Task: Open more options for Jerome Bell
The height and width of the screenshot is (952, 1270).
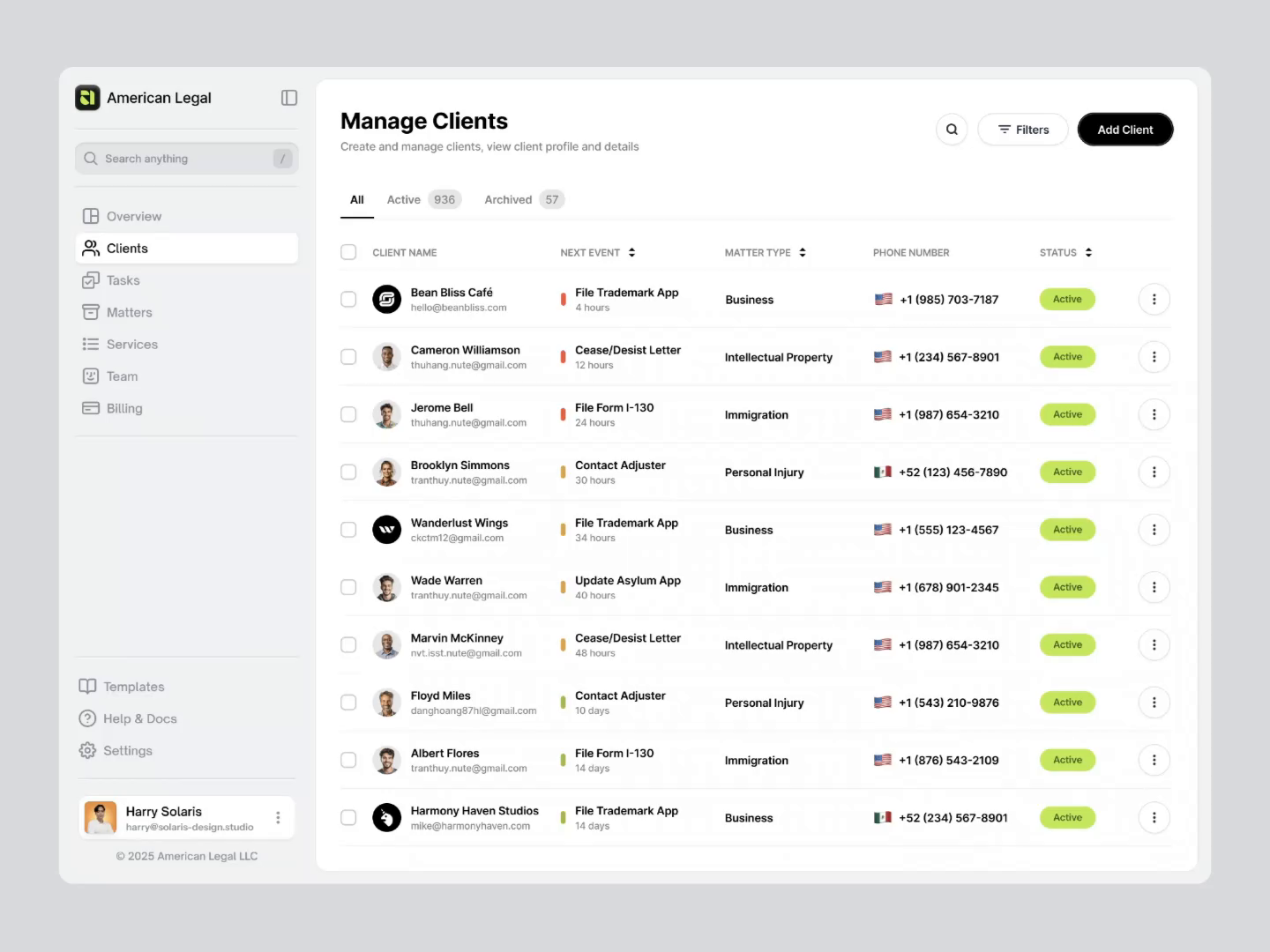Action: [1154, 414]
